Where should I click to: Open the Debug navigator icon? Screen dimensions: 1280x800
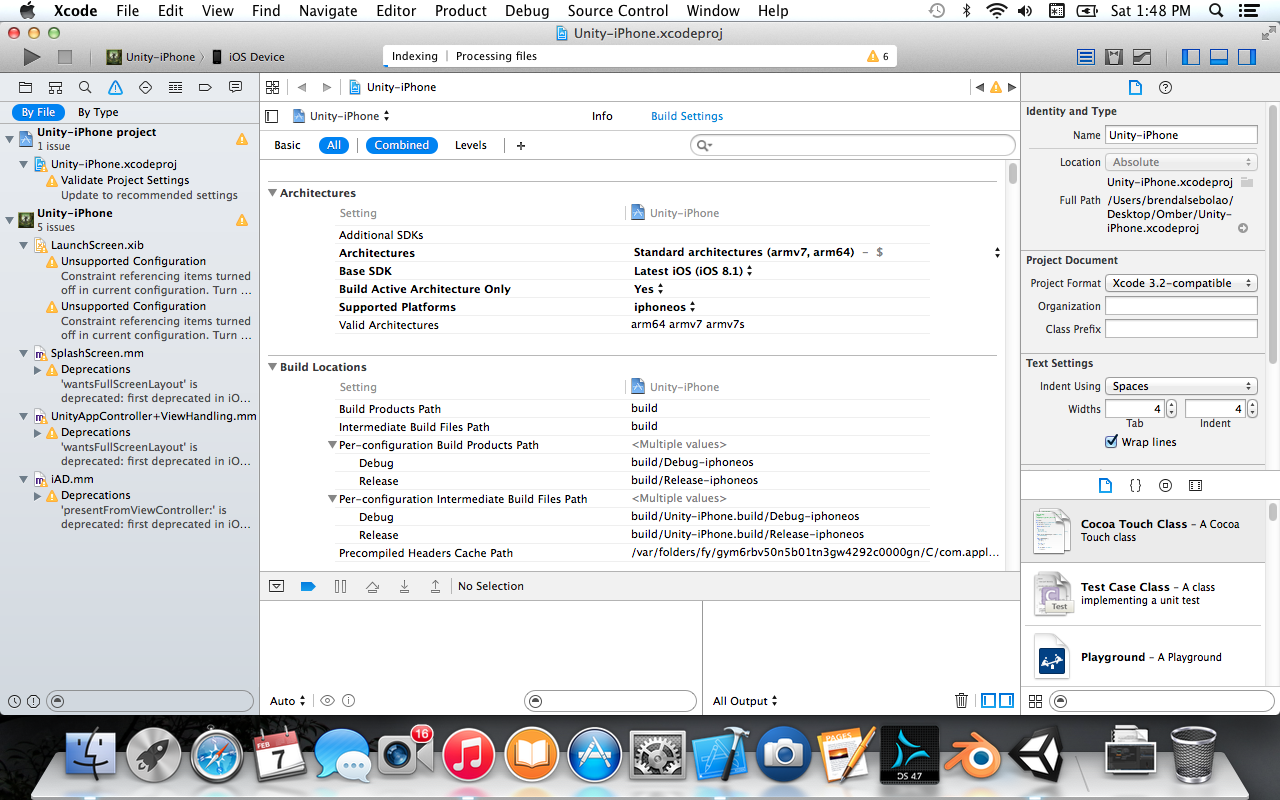175,88
